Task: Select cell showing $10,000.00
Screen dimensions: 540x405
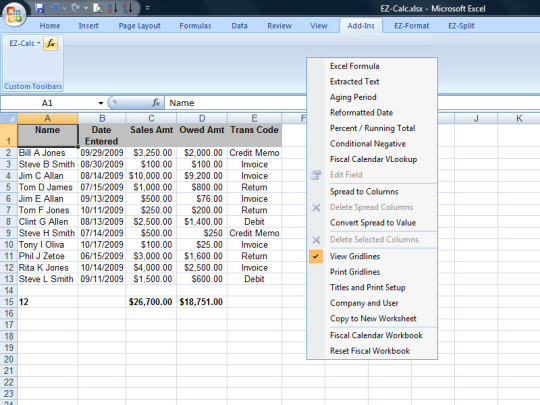Action: tap(151, 176)
